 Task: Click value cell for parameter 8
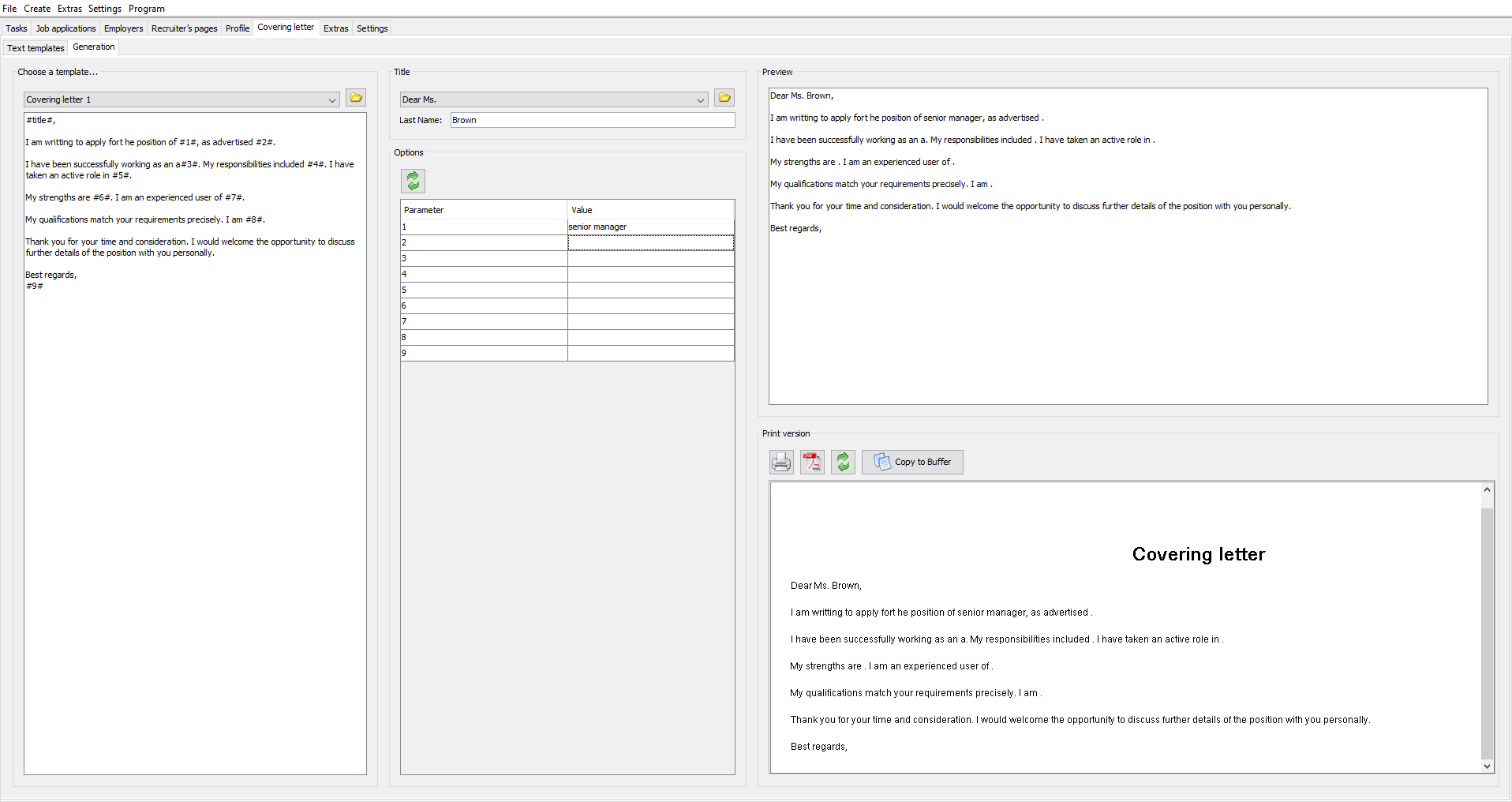click(x=651, y=337)
